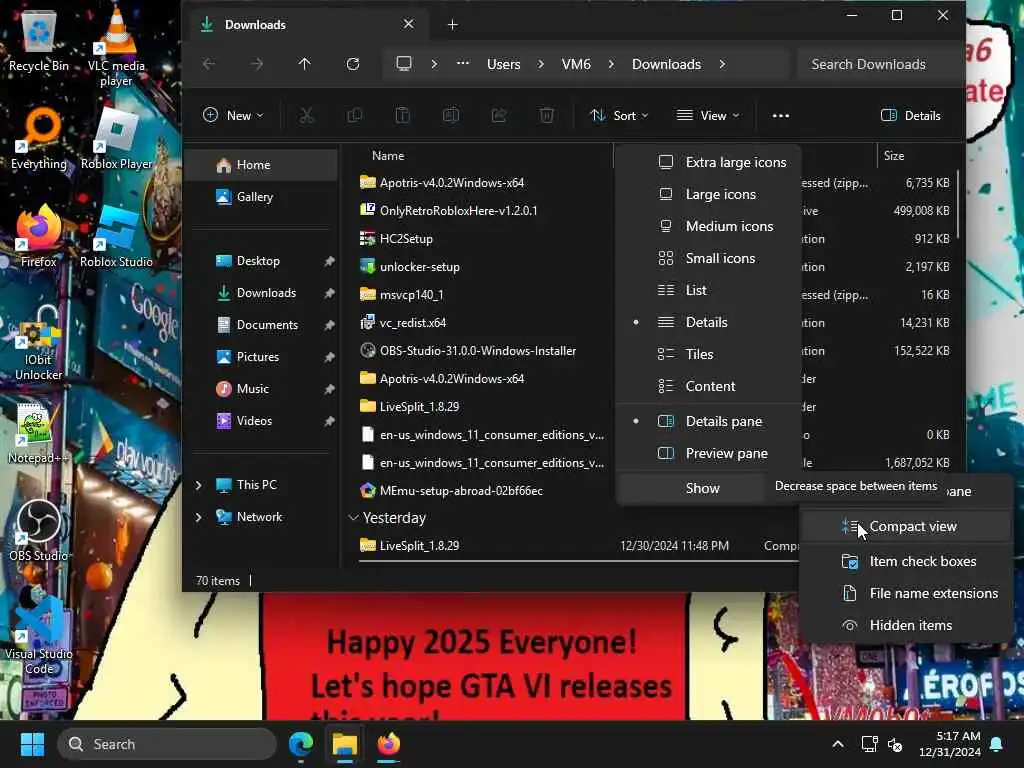Collapse the Yesterday group
Viewport: 1024px width, 768px height.
tap(353, 518)
